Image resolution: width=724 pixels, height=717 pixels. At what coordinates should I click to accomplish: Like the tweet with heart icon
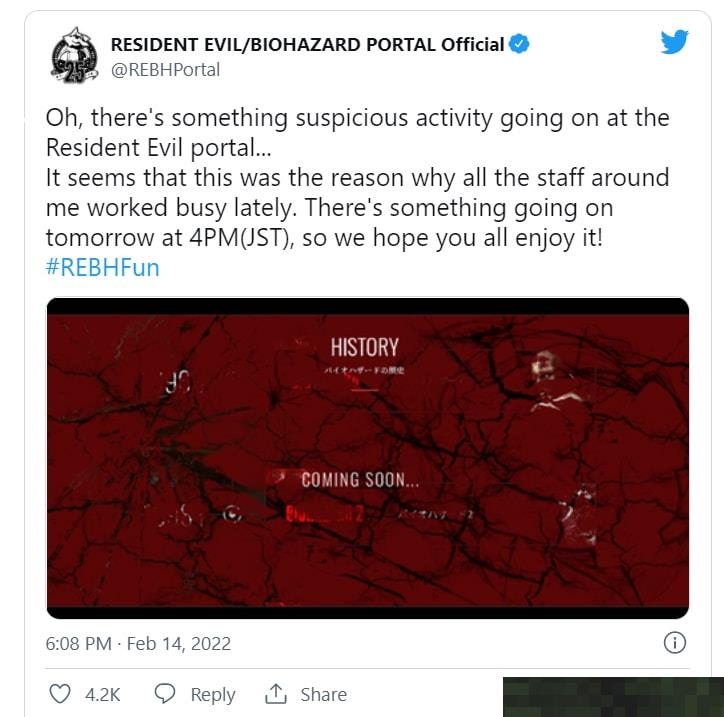pos(60,693)
